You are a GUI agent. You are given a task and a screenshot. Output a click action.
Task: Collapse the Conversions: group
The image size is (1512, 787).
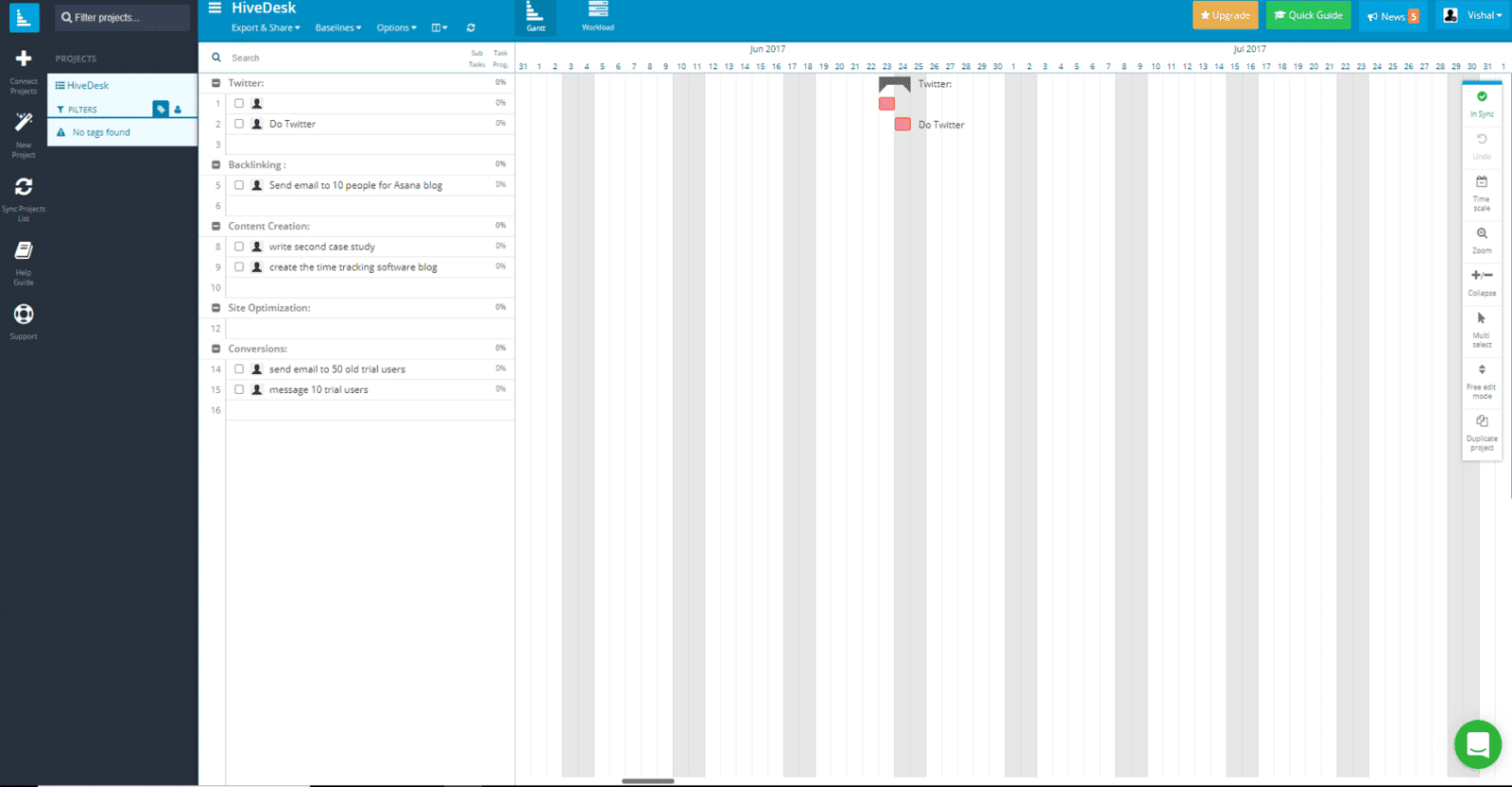click(215, 349)
